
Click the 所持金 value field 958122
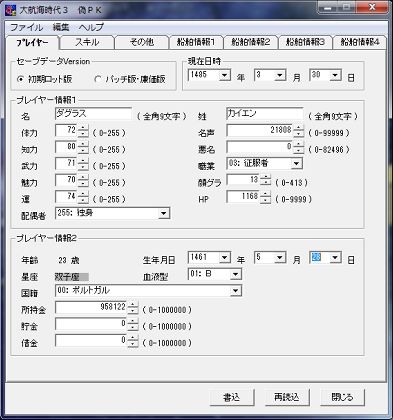pos(91,308)
